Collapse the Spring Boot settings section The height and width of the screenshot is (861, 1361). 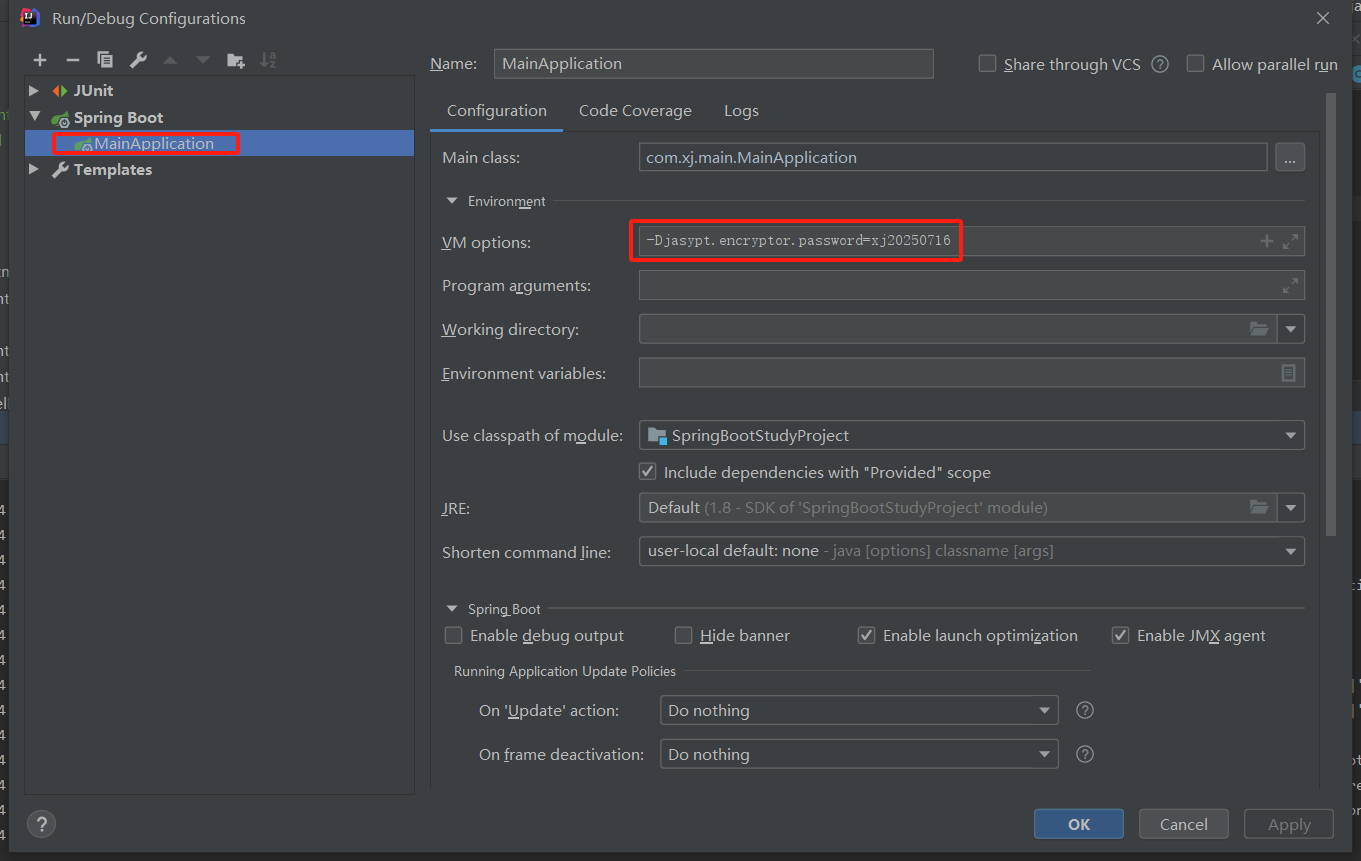pos(452,609)
